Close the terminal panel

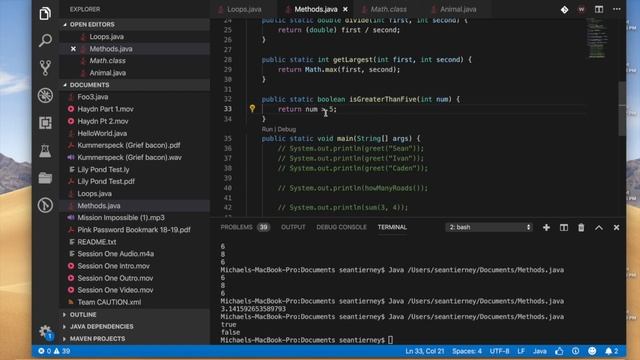[x=616, y=227]
